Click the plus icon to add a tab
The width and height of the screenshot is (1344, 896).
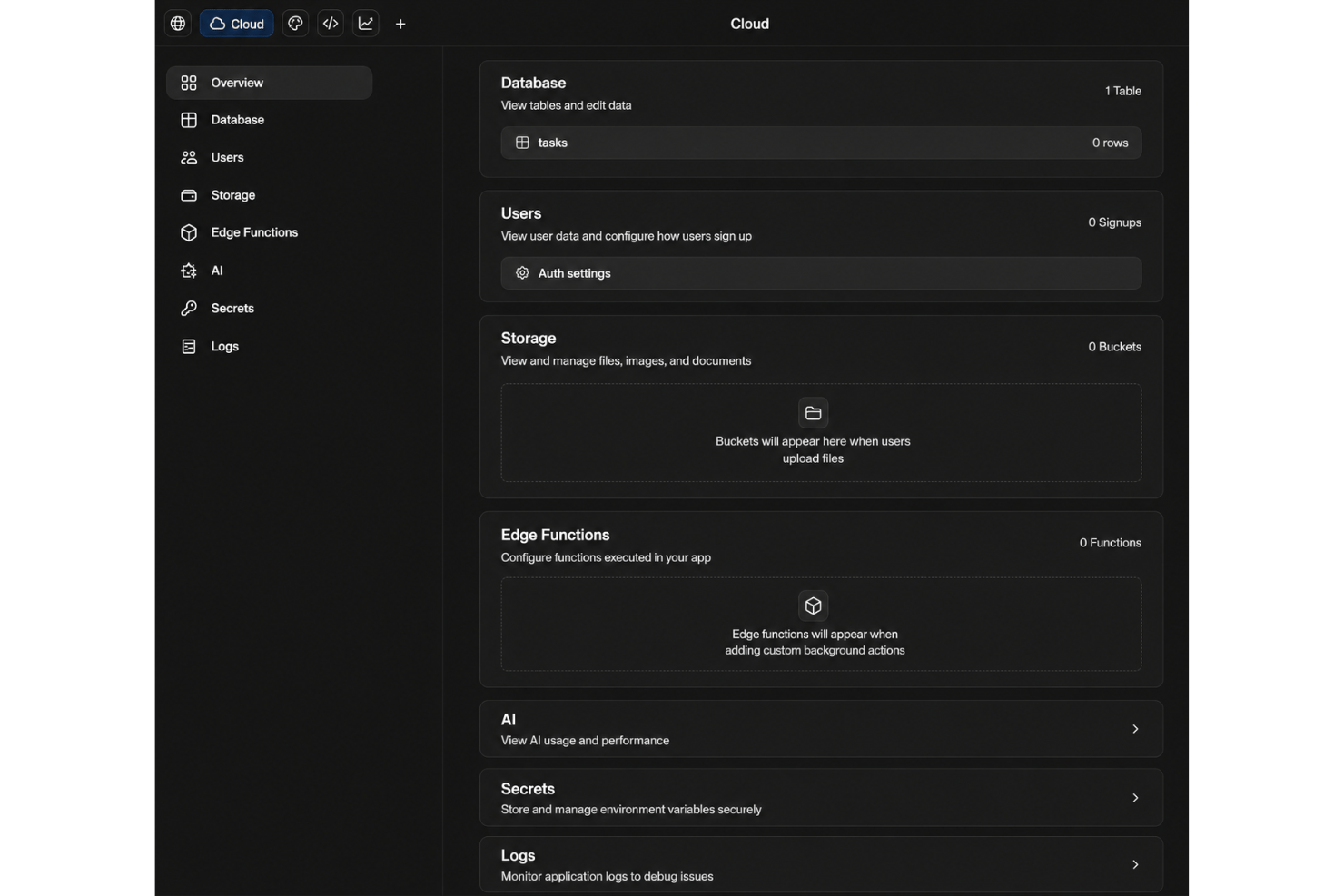point(400,24)
